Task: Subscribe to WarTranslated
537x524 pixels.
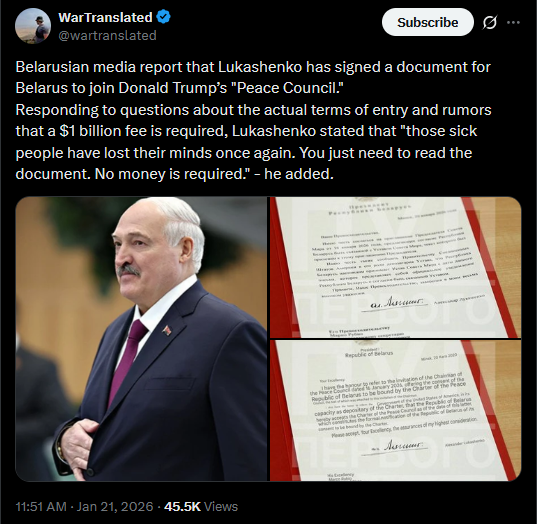Action: (428, 22)
